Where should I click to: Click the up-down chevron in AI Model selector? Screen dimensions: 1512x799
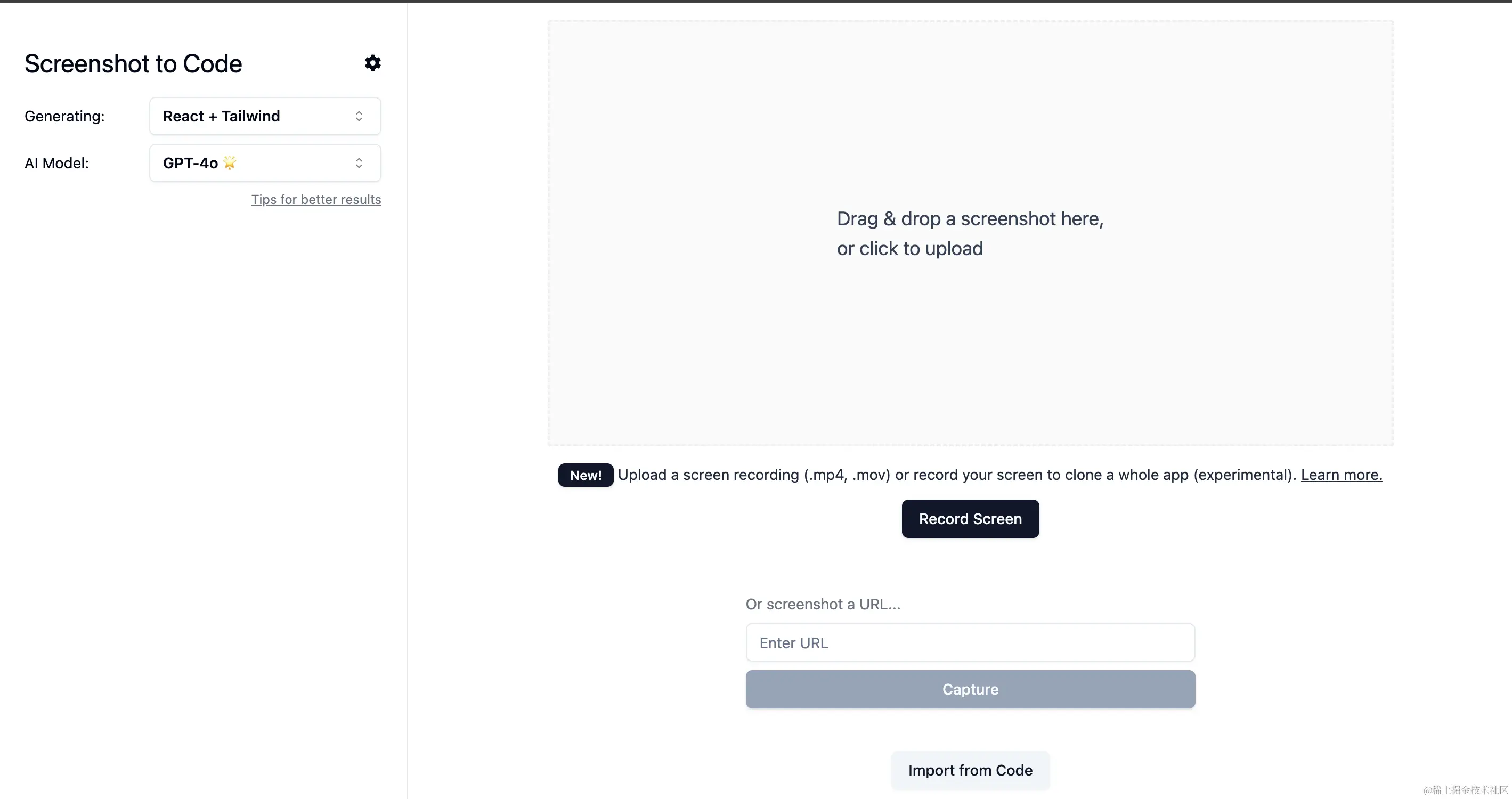pos(359,163)
